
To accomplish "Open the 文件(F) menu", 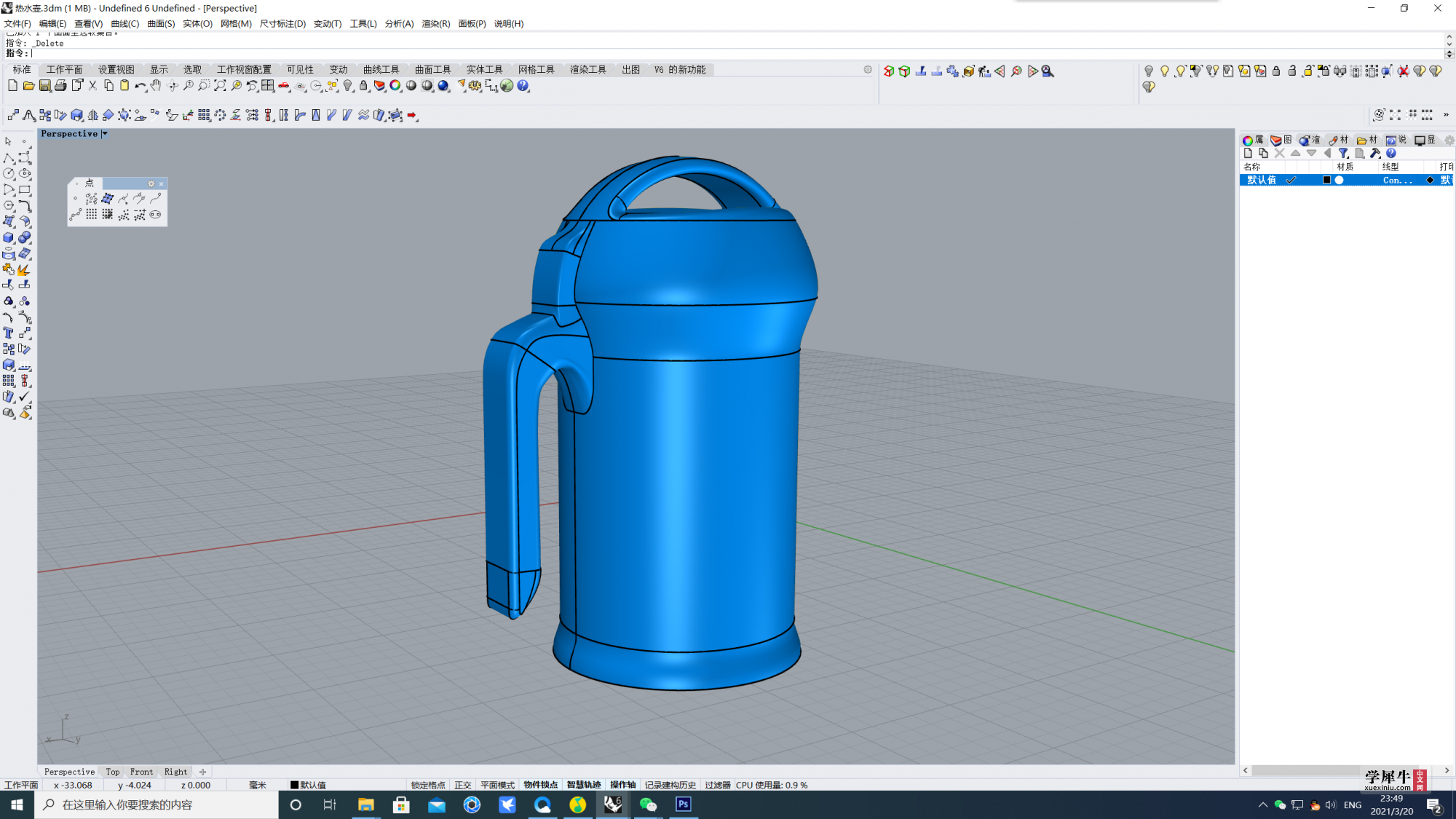I will pos(17,24).
